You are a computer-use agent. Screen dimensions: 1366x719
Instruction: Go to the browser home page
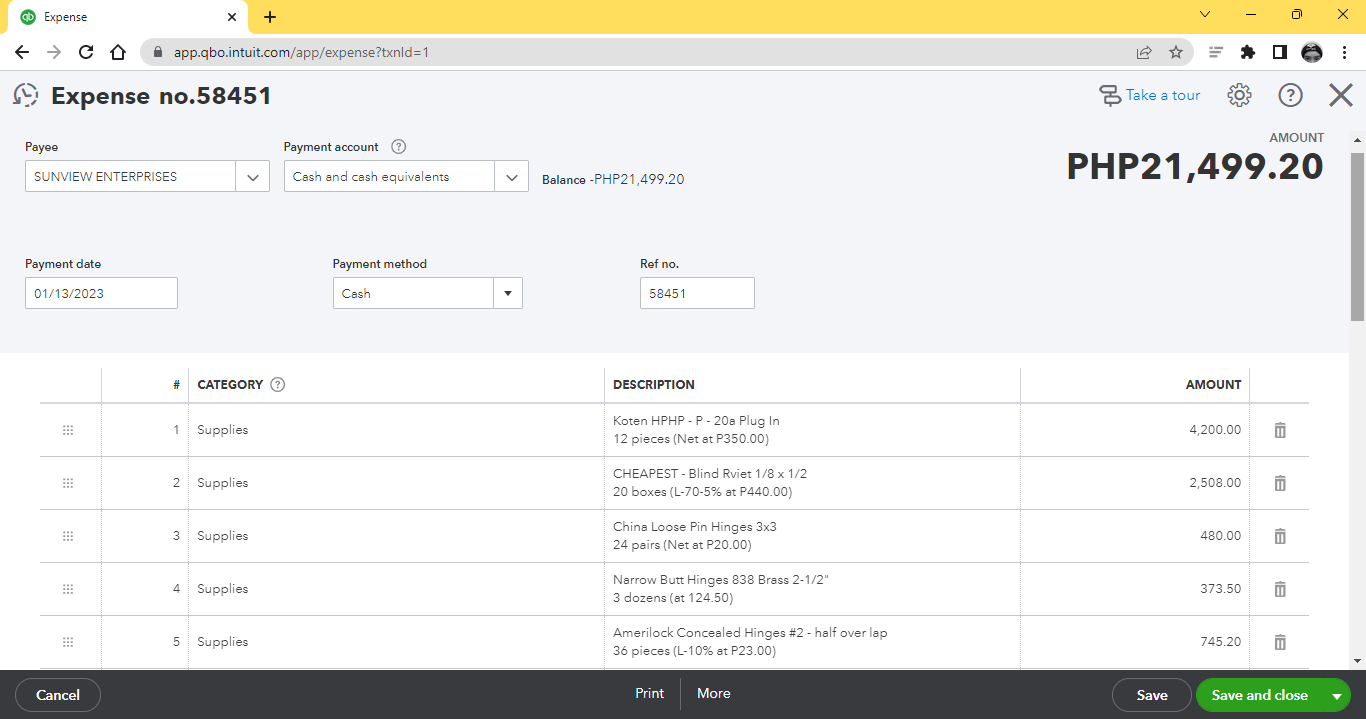click(118, 52)
